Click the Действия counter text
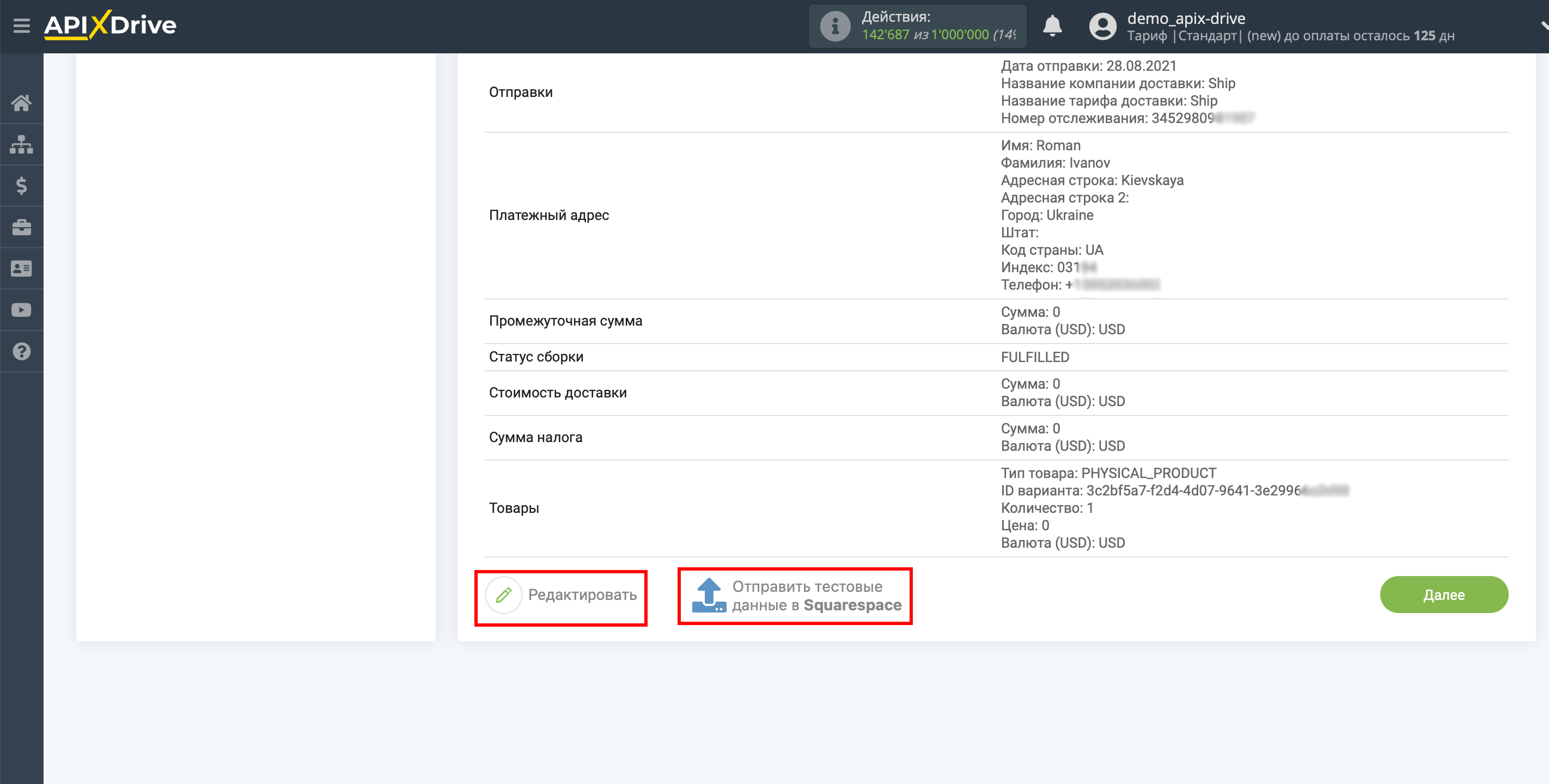Viewport: 1549px width, 784px height. click(x=938, y=26)
